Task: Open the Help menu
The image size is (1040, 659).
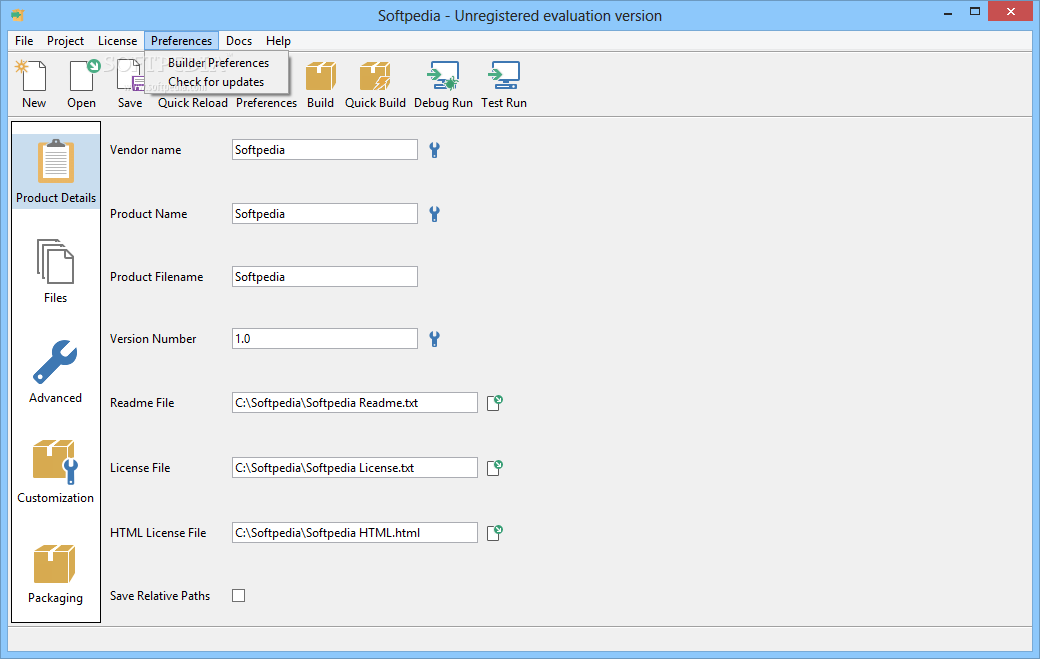Action: (279, 41)
